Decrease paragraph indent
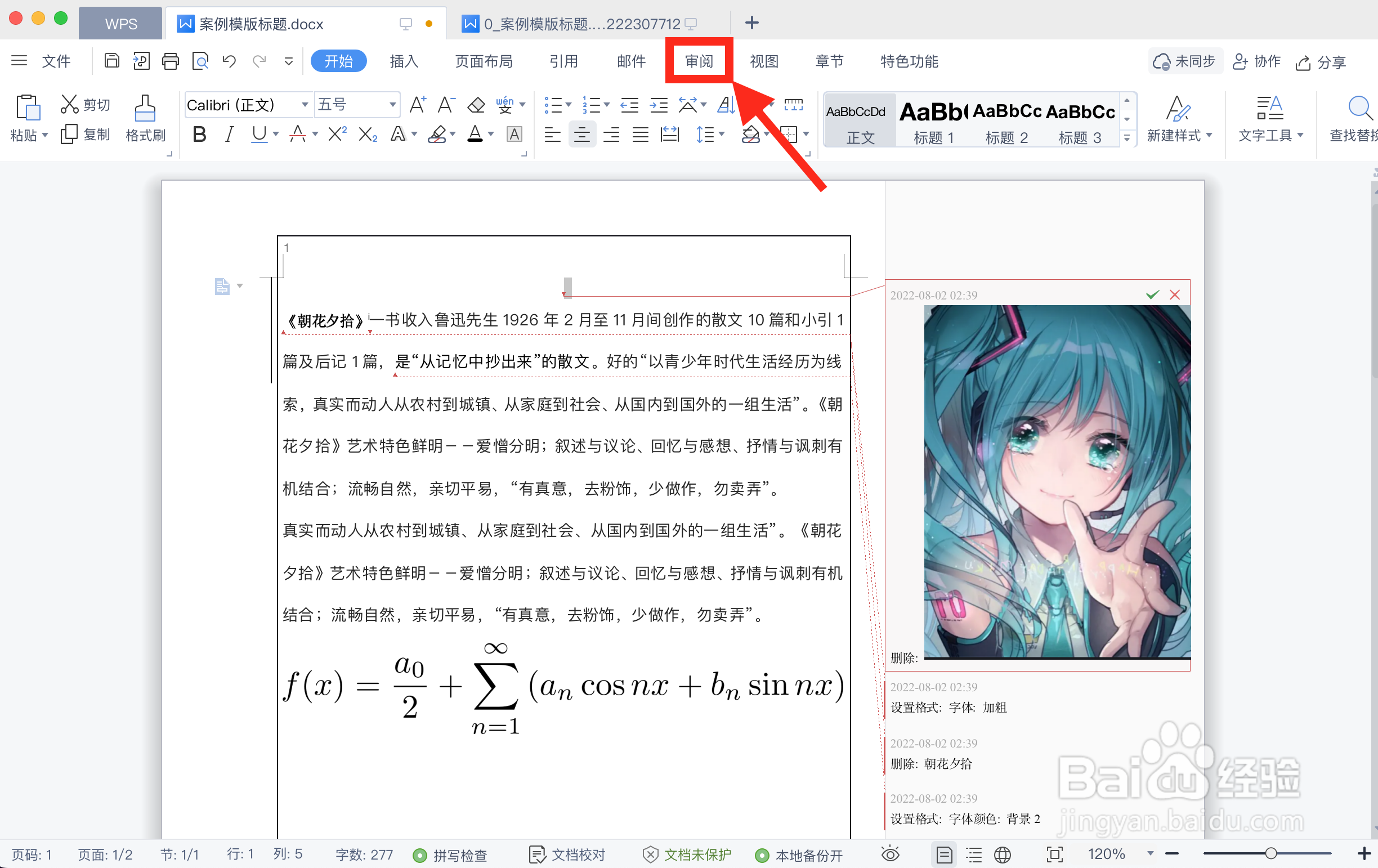 (629, 105)
